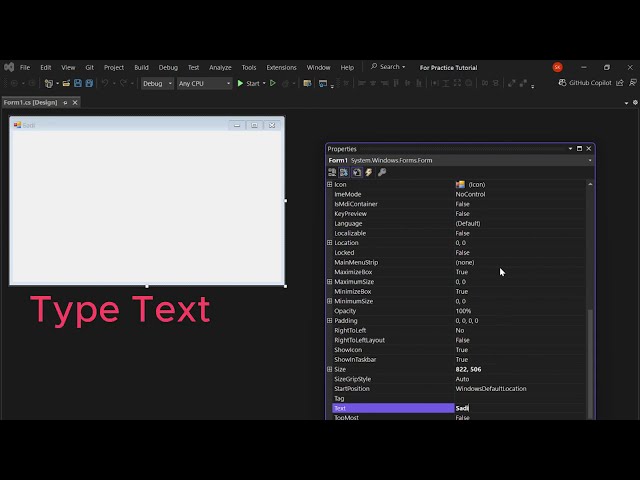Open the Edit menu
The height and width of the screenshot is (480, 640).
46,67
